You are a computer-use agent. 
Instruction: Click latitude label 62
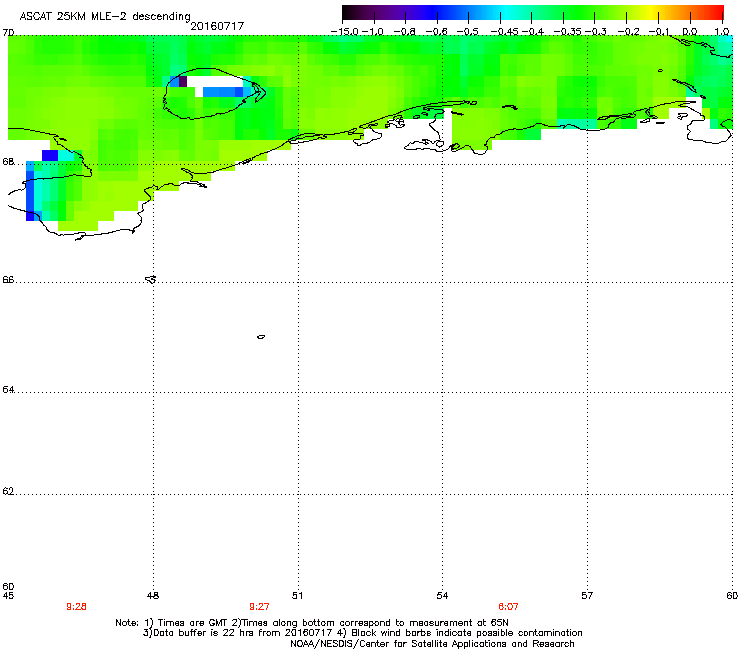(x=8, y=491)
